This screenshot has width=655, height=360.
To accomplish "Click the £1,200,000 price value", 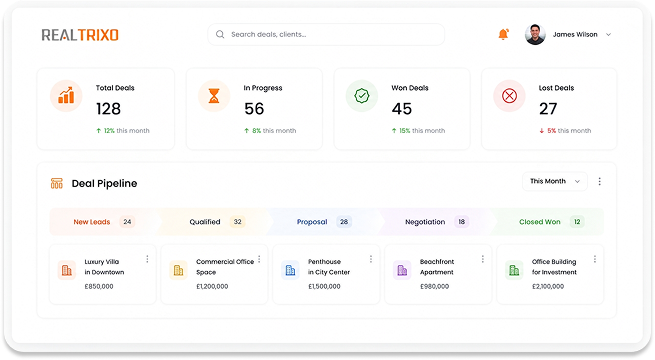I will (x=212, y=286).
